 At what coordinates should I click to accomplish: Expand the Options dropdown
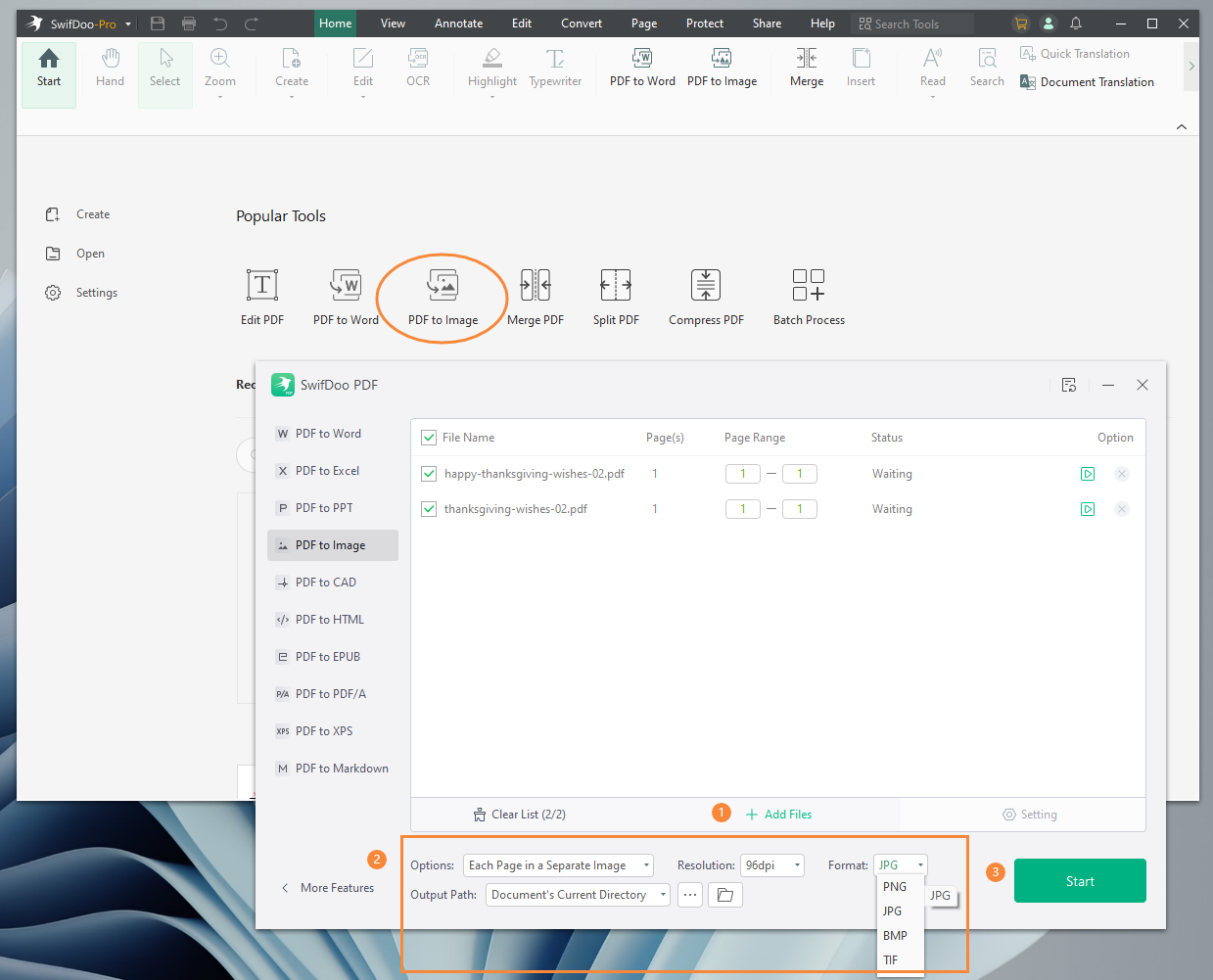558,865
